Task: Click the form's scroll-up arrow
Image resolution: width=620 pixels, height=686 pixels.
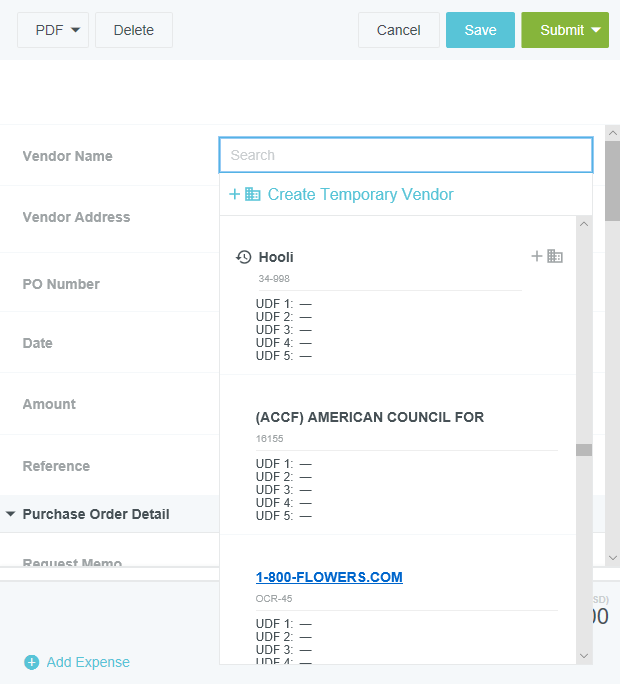Action: tap(612, 133)
